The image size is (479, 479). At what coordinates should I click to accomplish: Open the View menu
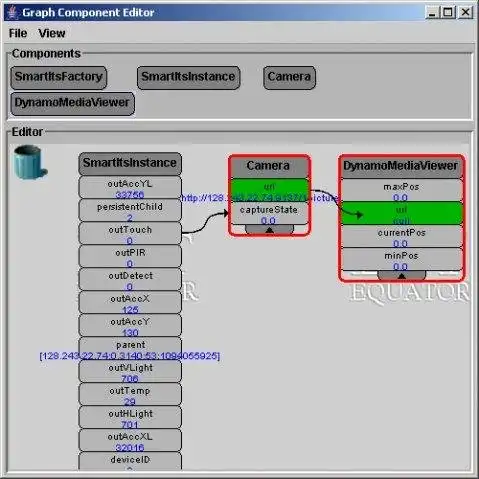pos(52,33)
